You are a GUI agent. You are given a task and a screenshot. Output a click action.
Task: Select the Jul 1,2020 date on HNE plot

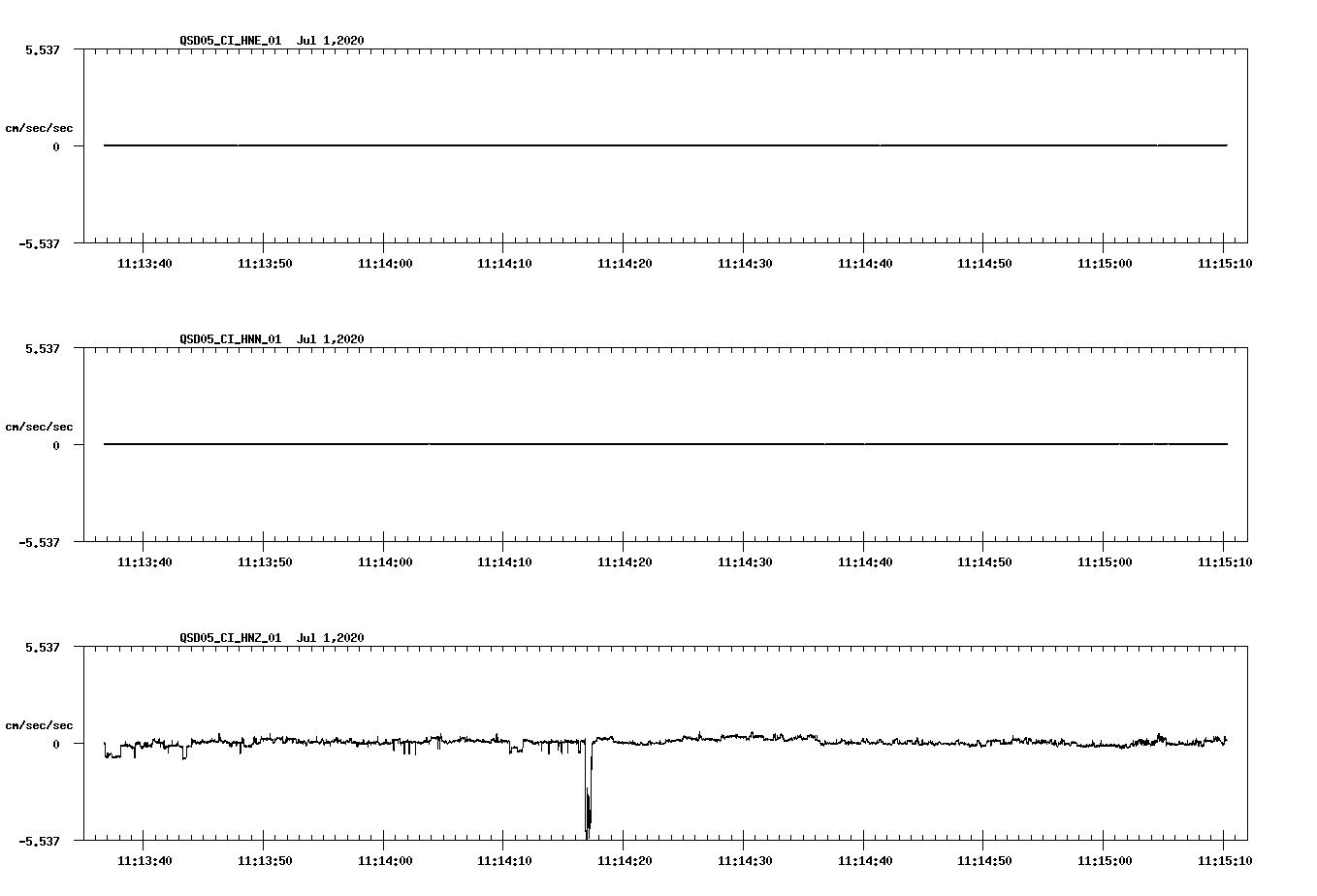pyautogui.click(x=331, y=41)
